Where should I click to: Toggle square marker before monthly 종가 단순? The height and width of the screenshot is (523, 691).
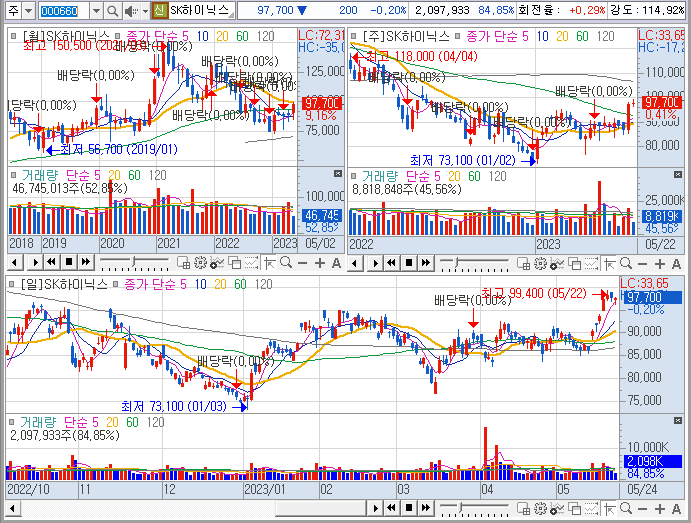tap(118, 36)
